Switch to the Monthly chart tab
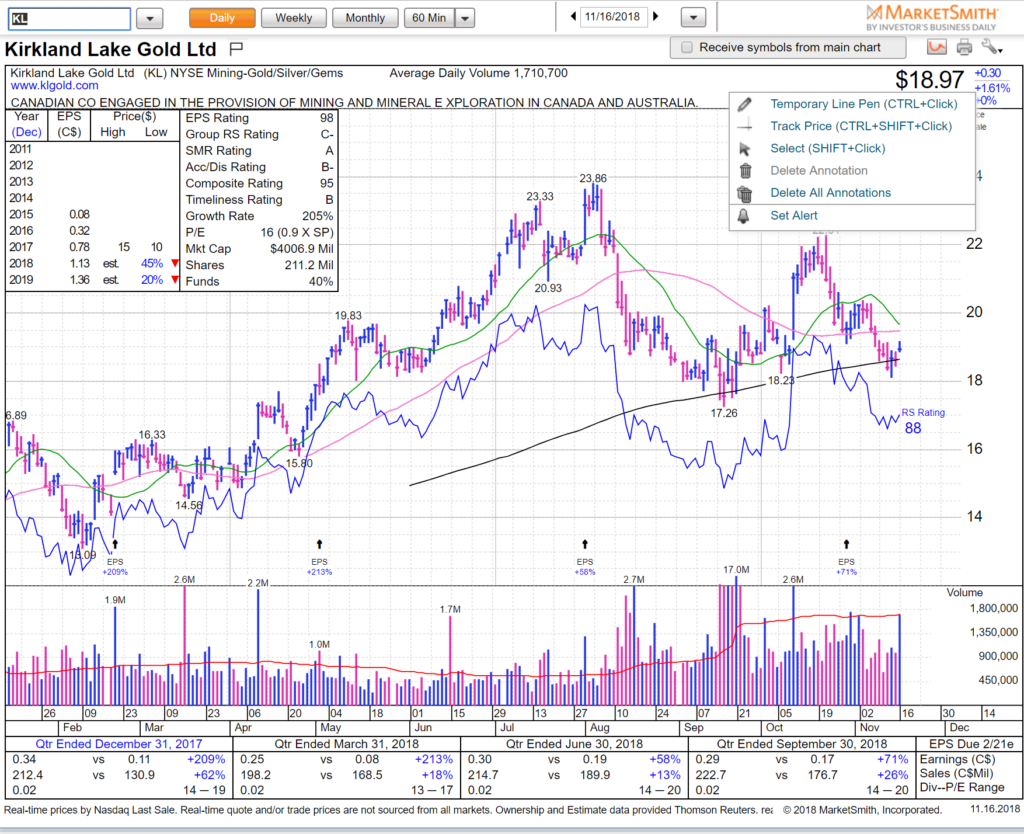The width and height of the screenshot is (1024, 834). 365,18
